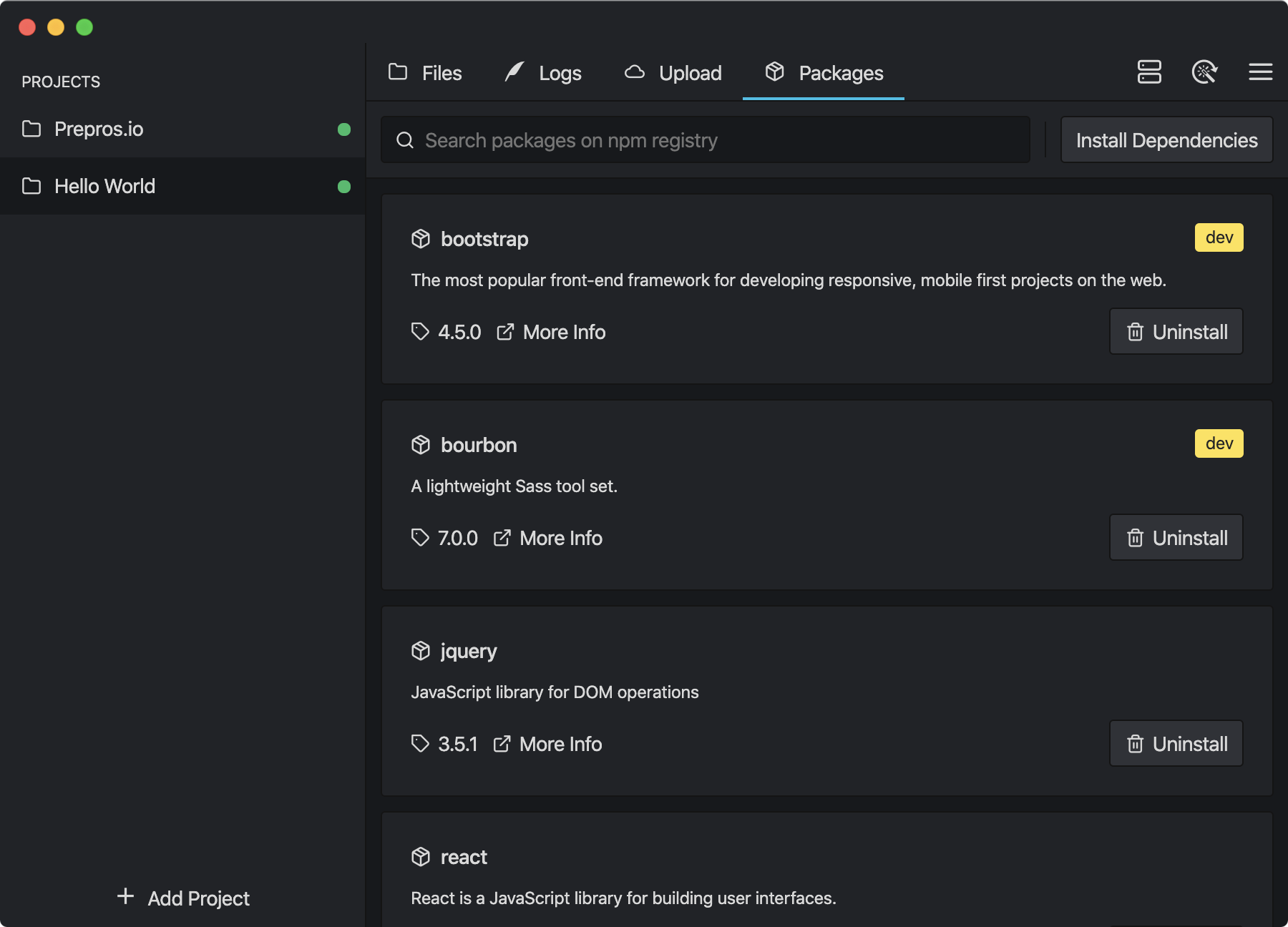Select the Hello World project
Viewport: 1288px width, 927px height.
tap(182, 187)
